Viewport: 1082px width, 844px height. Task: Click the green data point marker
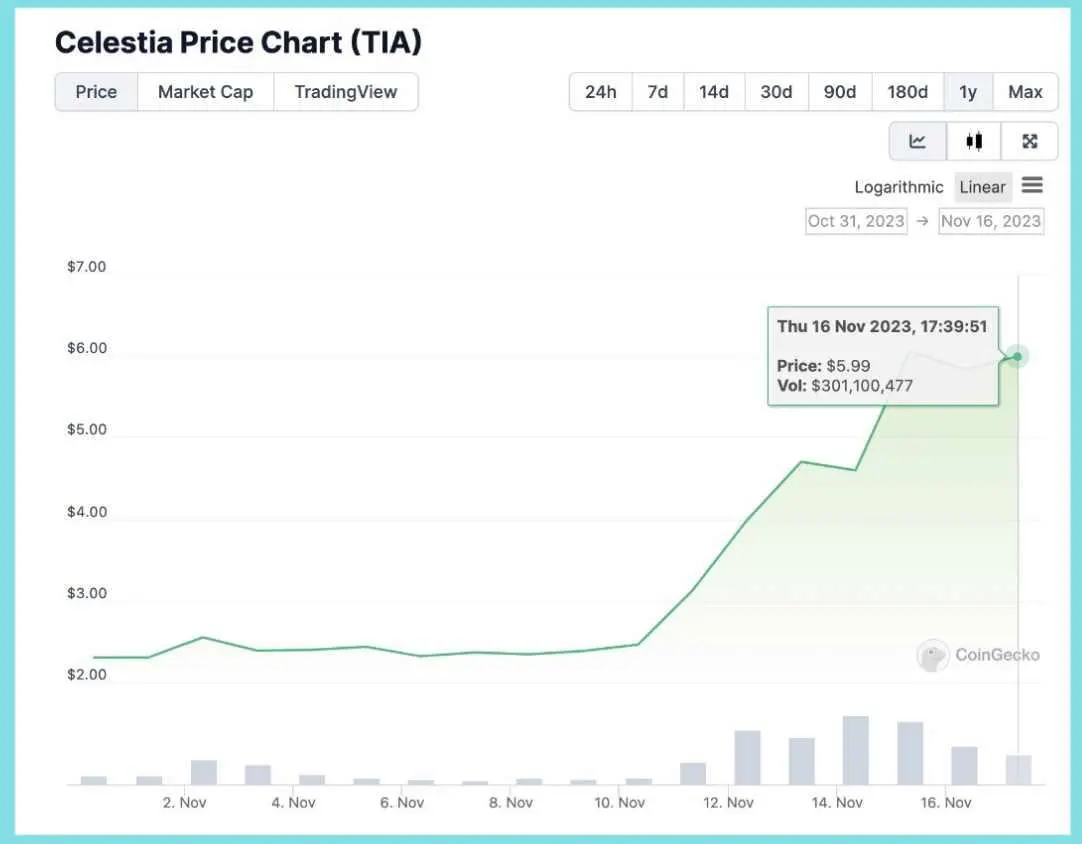1017,356
